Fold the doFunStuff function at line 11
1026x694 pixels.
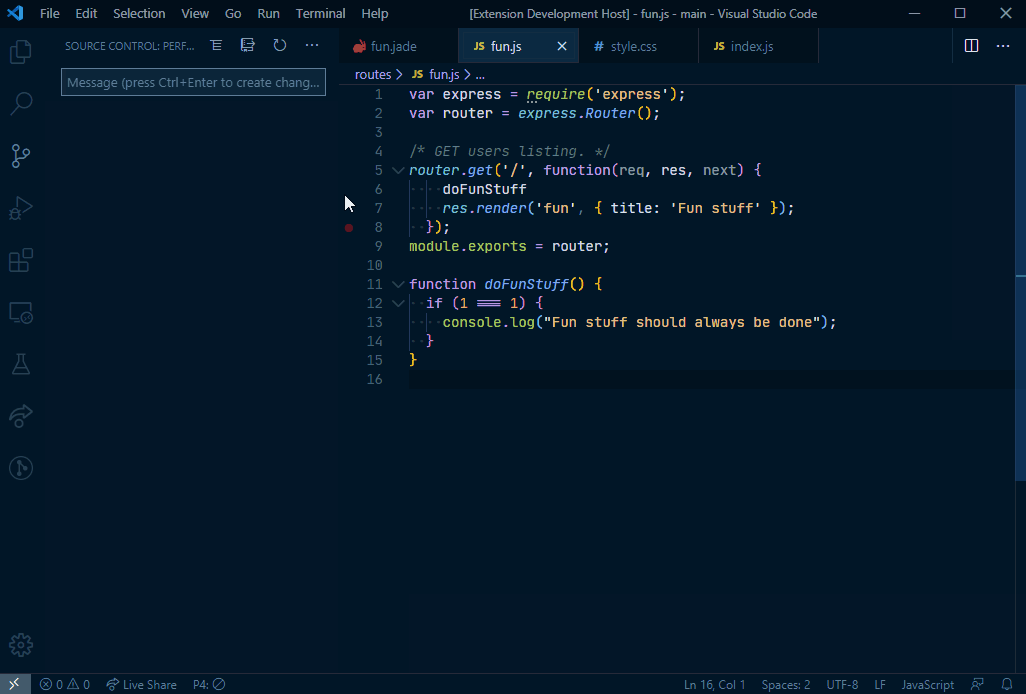click(x=397, y=284)
